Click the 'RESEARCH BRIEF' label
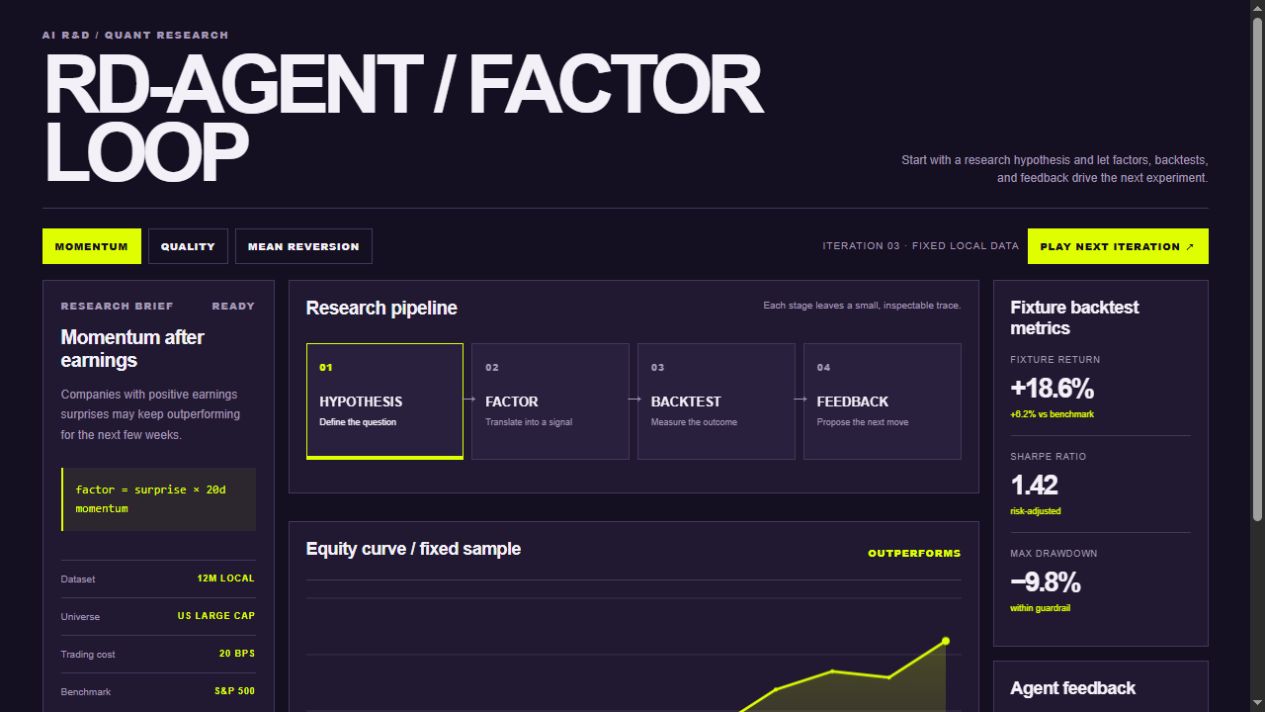The width and height of the screenshot is (1265, 712). click(x=117, y=306)
